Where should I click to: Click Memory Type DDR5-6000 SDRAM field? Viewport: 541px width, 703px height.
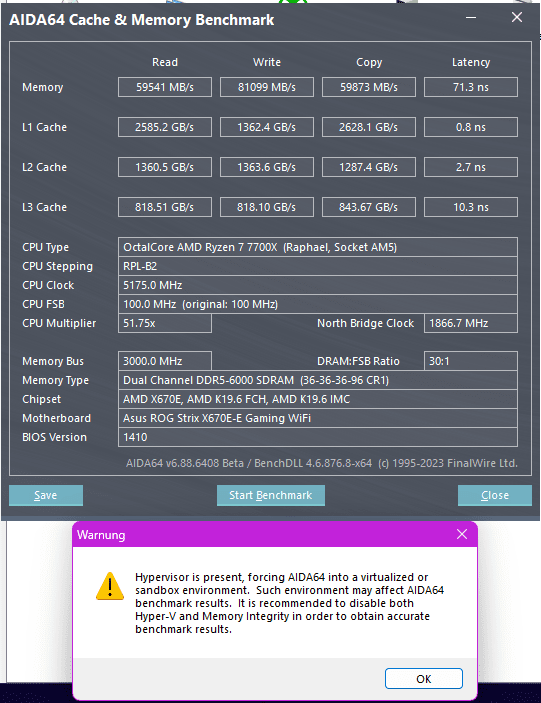pos(318,380)
